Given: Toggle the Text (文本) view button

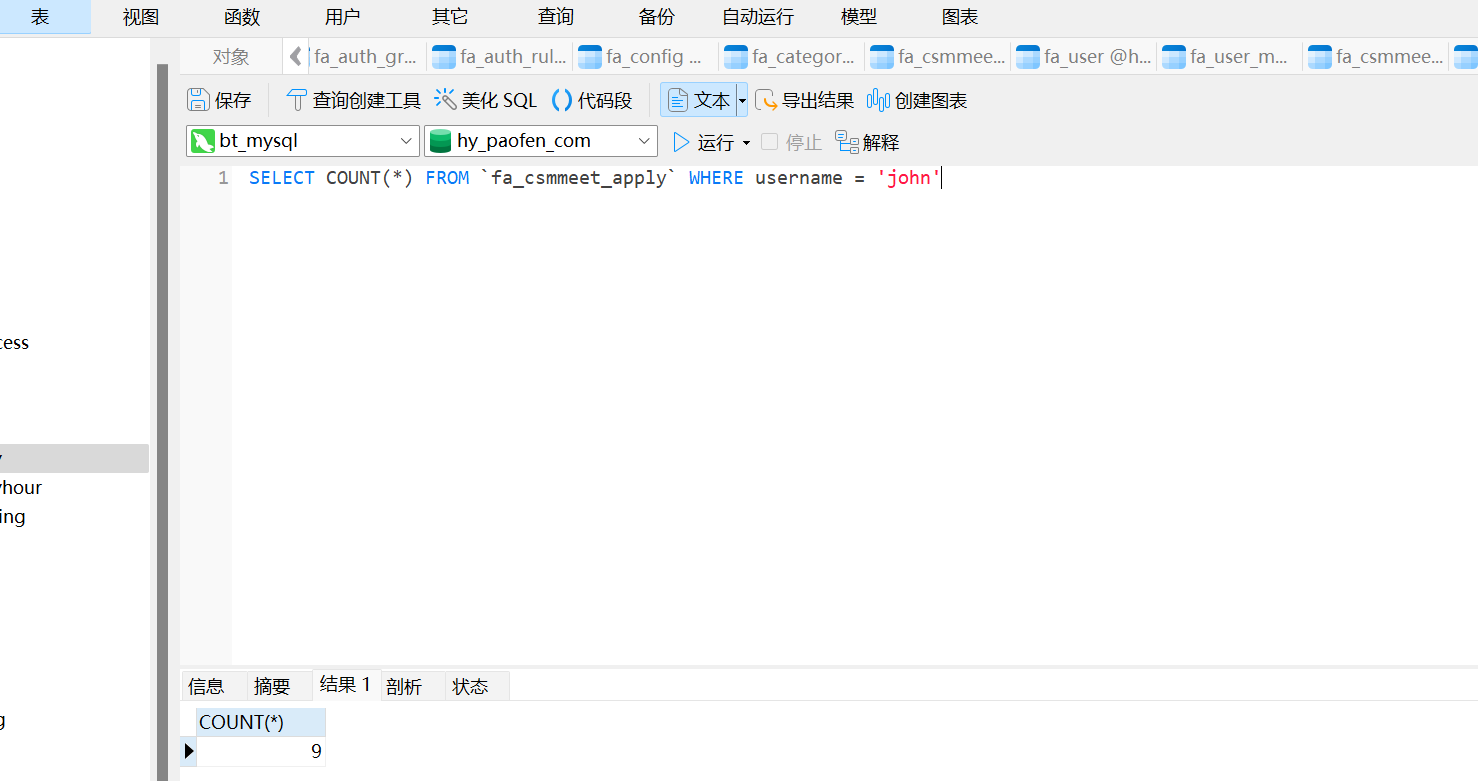Looking at the screenshot, I should (698, 100).
